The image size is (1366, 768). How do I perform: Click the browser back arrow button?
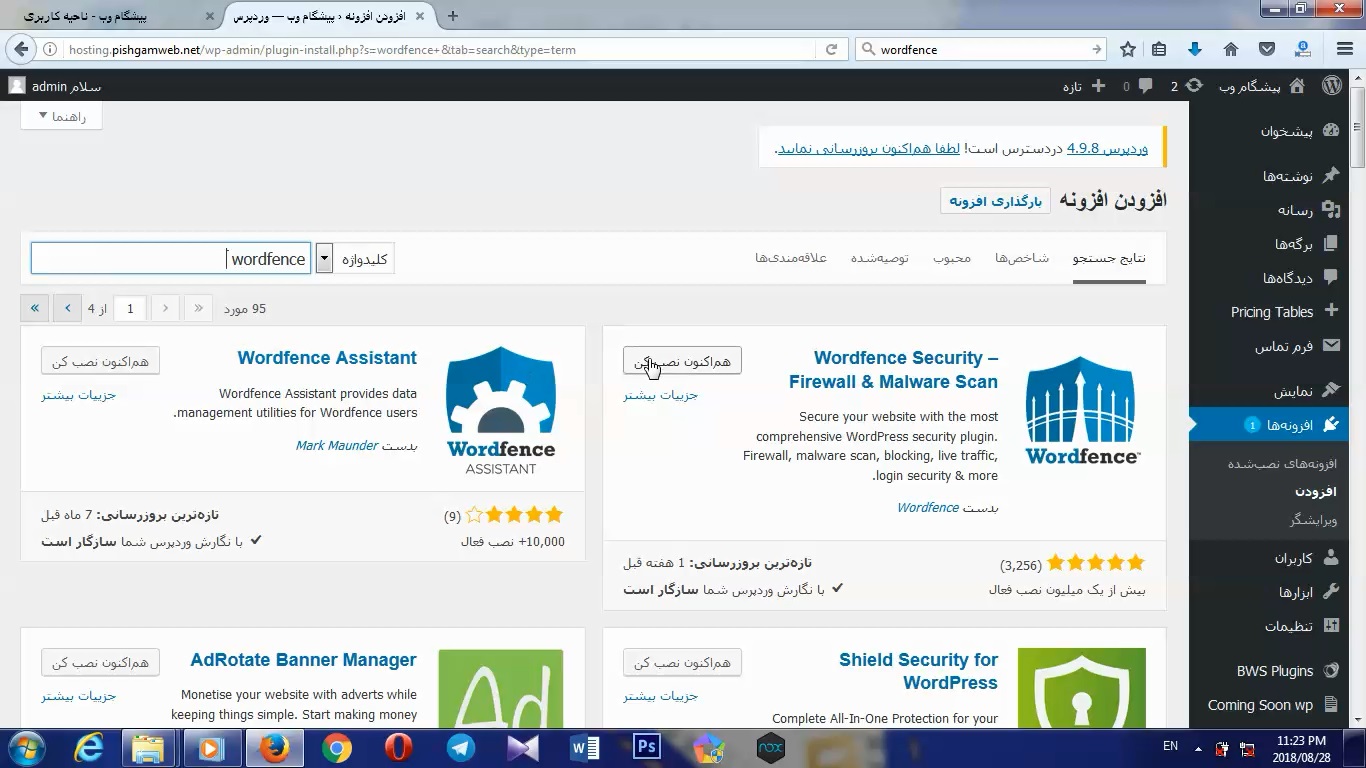tap(21, 49)
